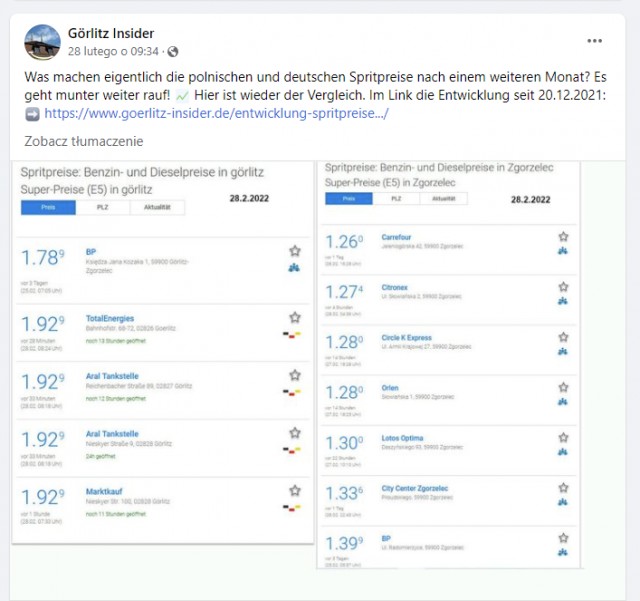640x601 pixels.
Task: Favorite the Circle K Express star
Action: click(x=563, y=337)
